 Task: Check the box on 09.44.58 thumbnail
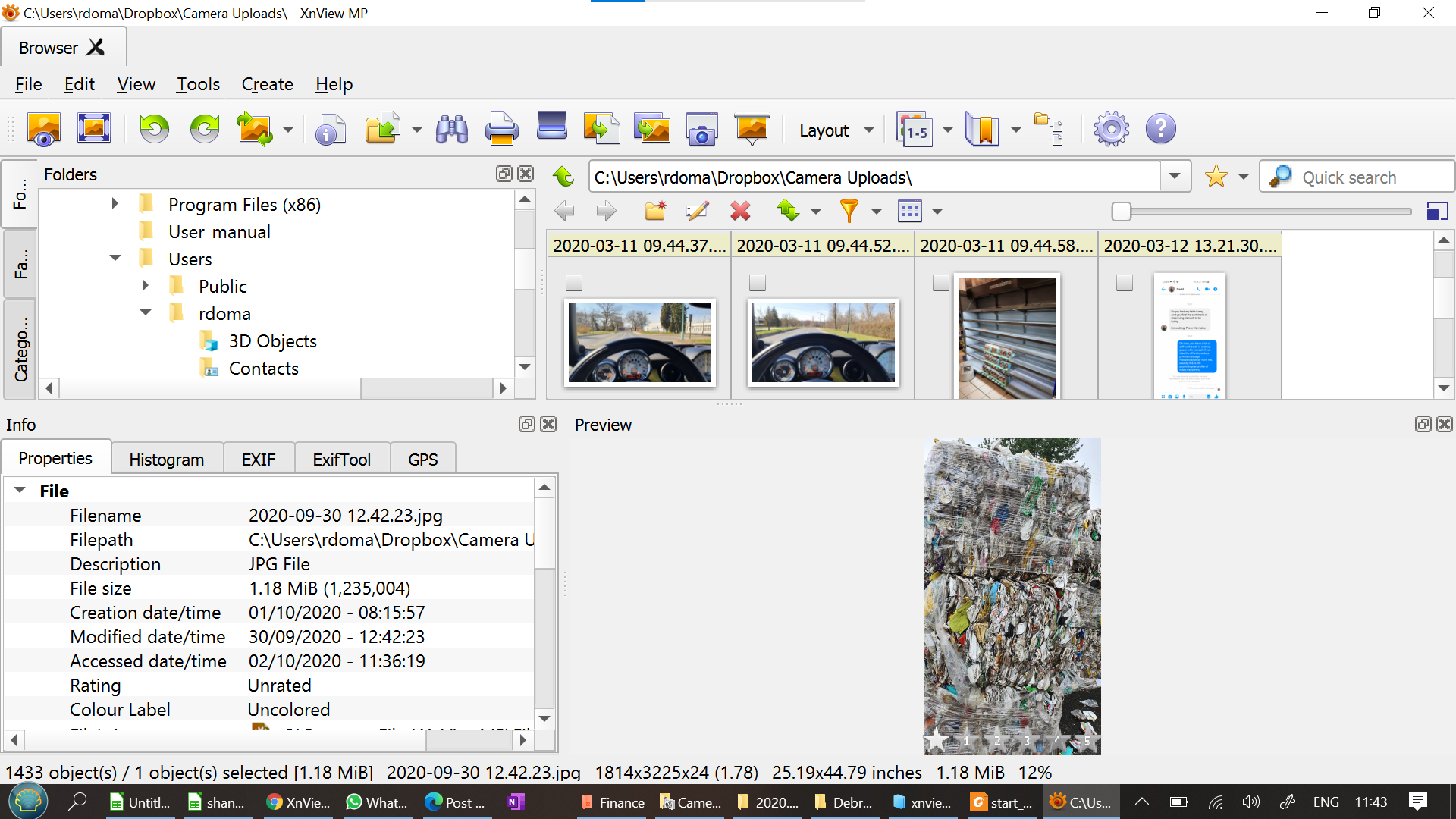pyautogui.click(x=941, y=283)
